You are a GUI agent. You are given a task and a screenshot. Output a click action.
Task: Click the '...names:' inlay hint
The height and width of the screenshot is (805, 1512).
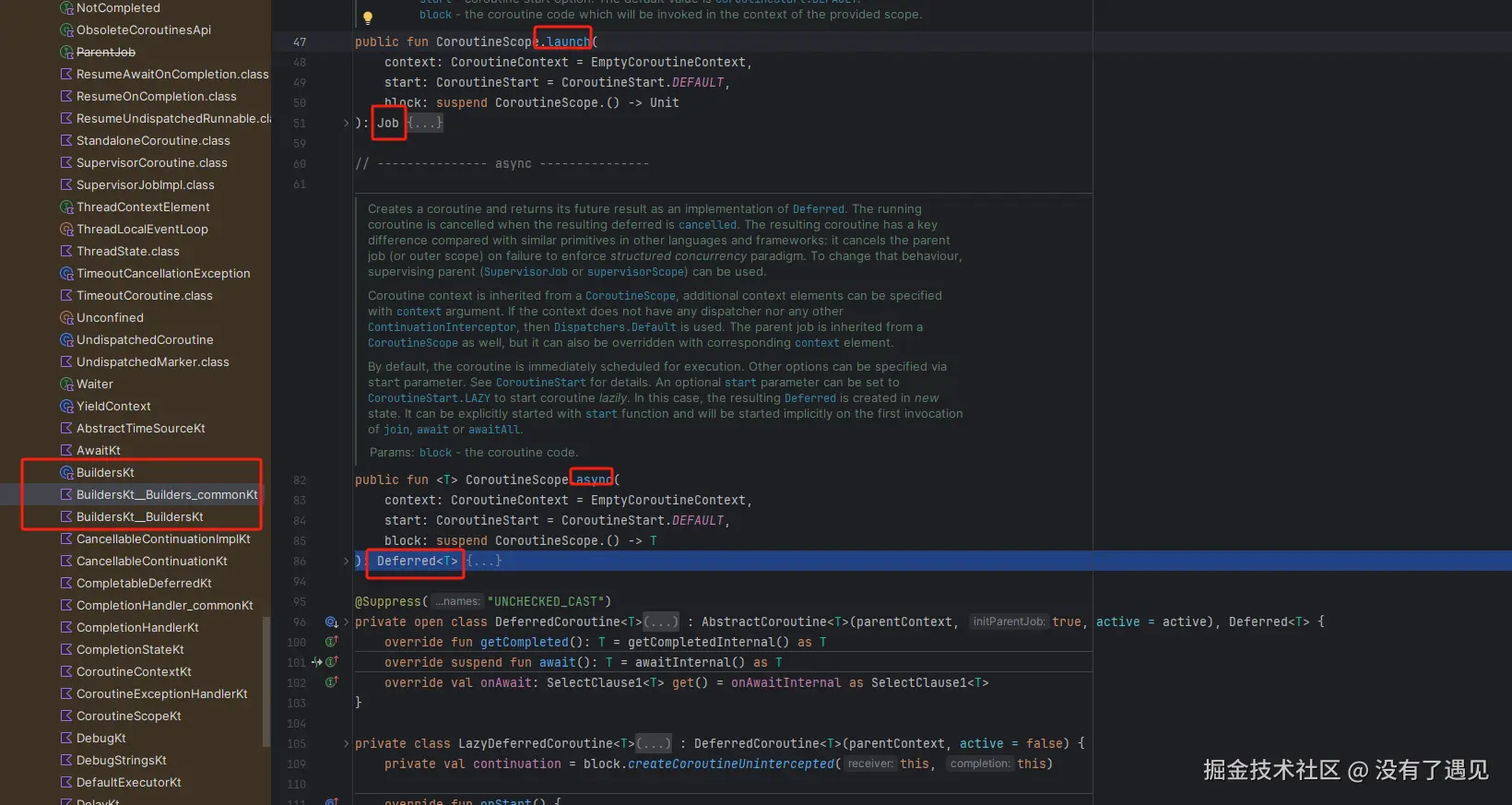click(458, 601)
